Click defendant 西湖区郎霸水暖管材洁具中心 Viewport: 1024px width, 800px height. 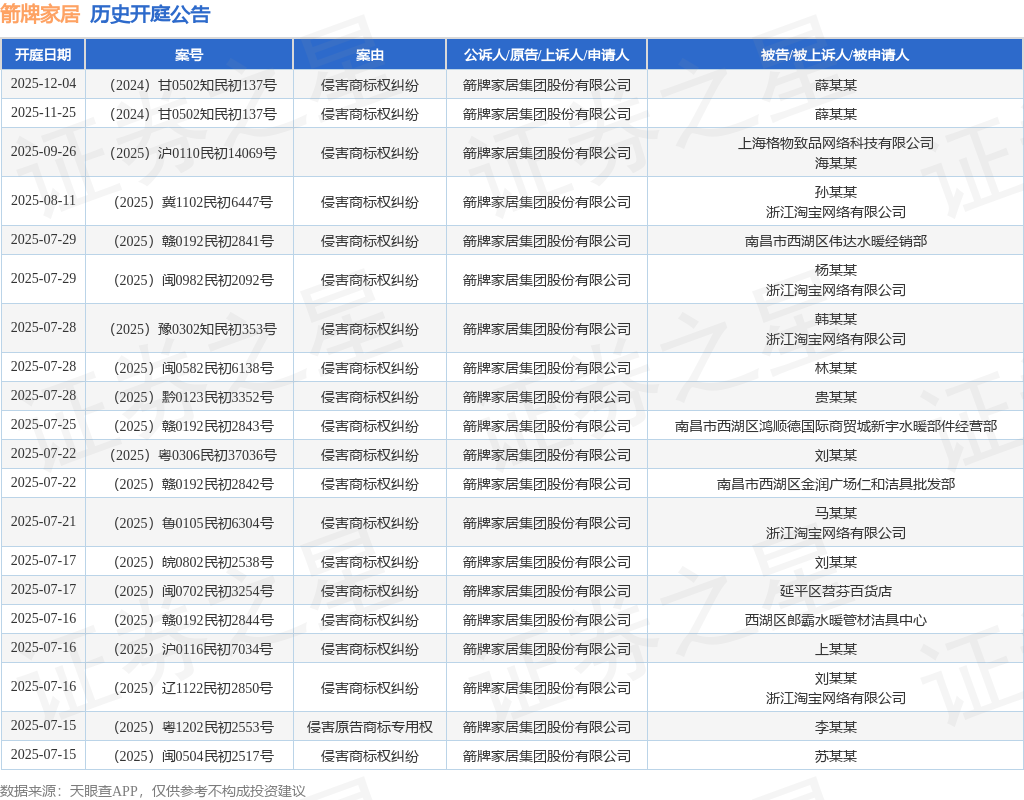tap(835, 620)
